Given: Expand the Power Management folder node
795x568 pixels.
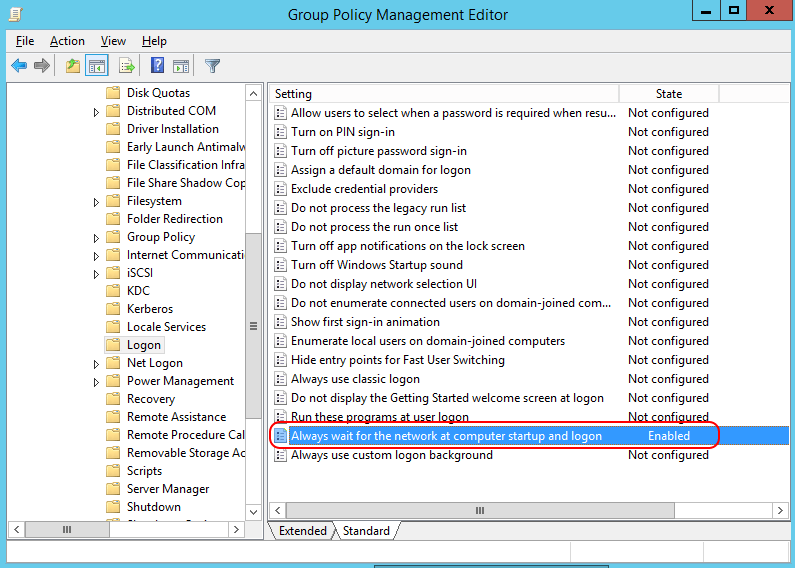Looking at the screenshot, I should 96,382.
